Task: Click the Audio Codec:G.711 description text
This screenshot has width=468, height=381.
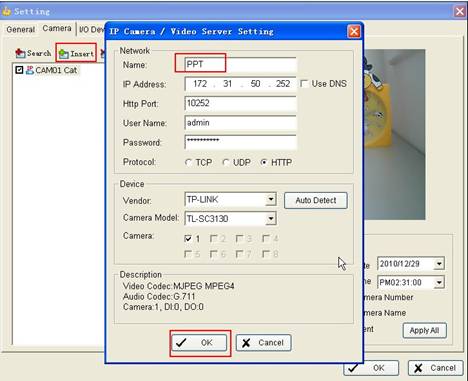Action: [159, 296]
